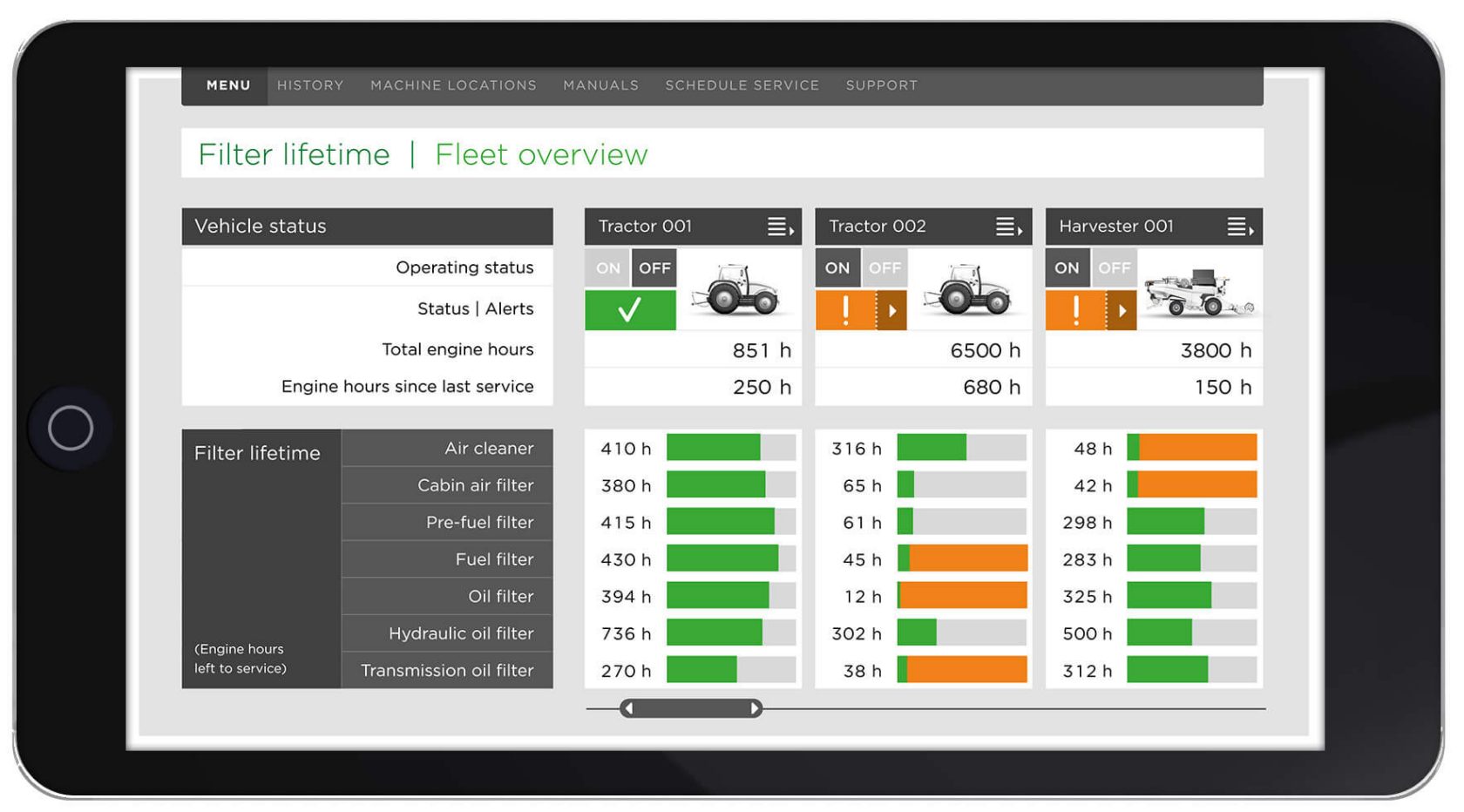
Task: Open the Harvester 001 hamburger menu
Action: click(x=1237, y=226)
